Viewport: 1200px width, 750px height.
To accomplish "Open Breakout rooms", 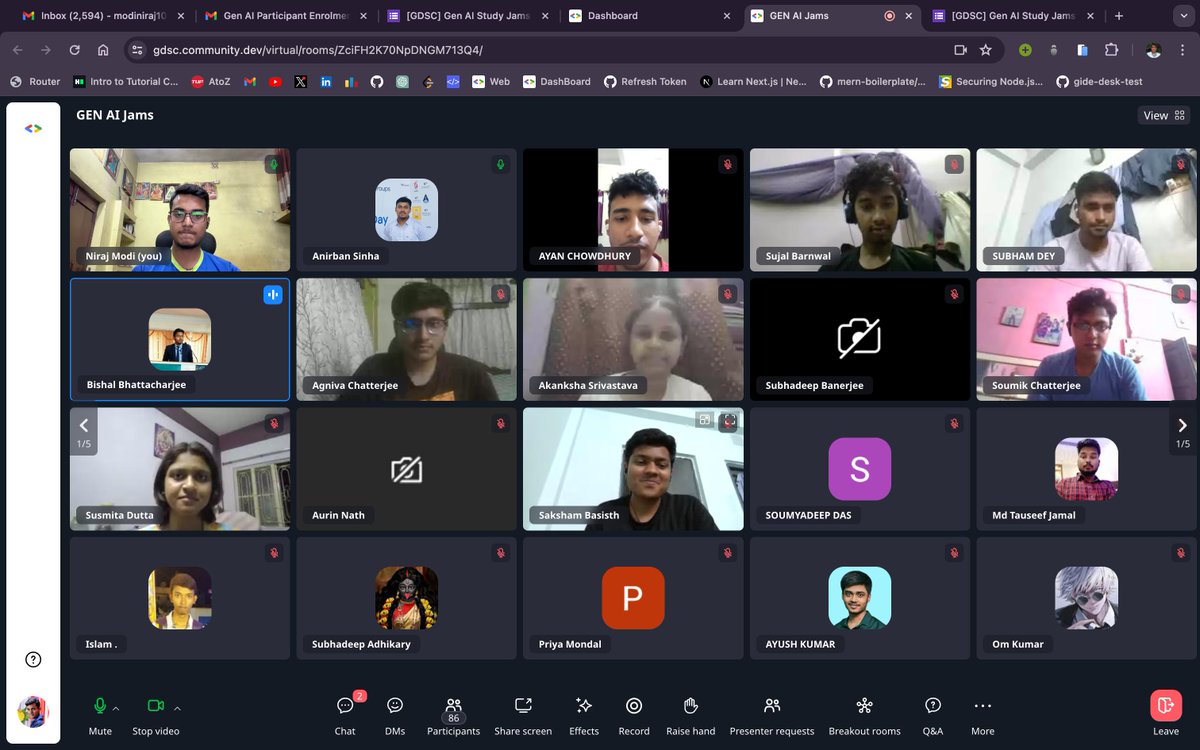I will tap(865, 715).
